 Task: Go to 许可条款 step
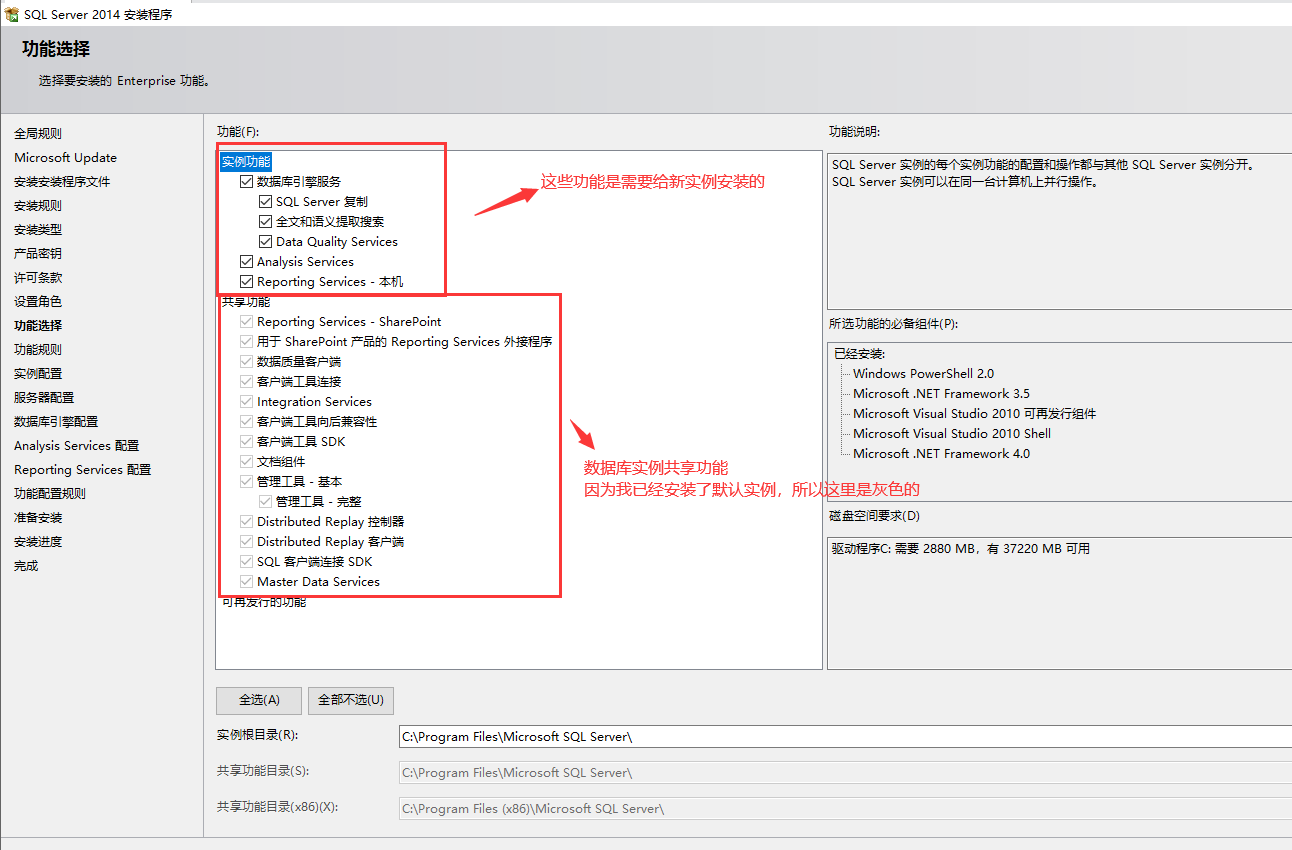pos(38,278)
